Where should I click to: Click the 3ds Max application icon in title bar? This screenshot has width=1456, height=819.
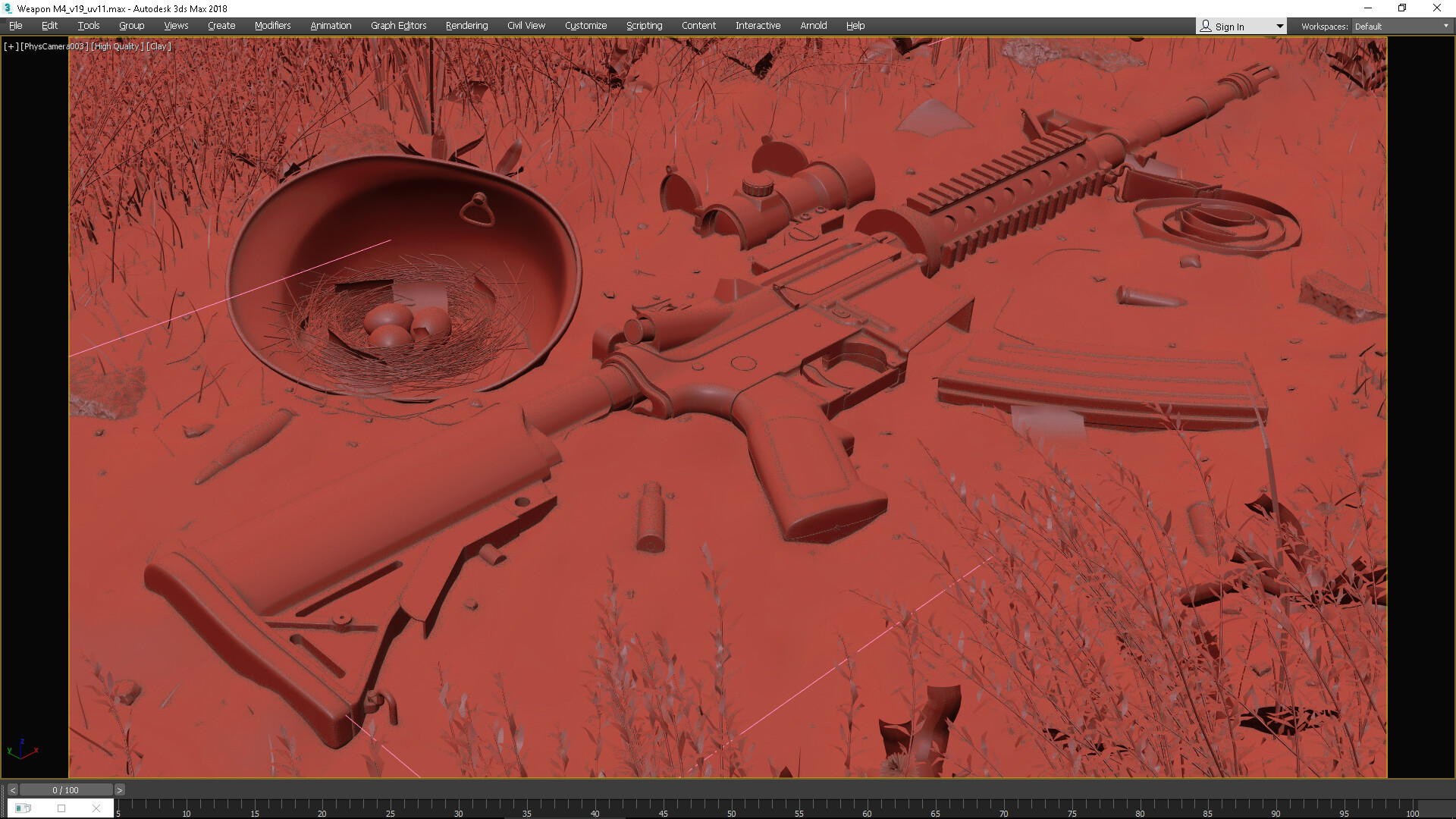coord(8,8)
